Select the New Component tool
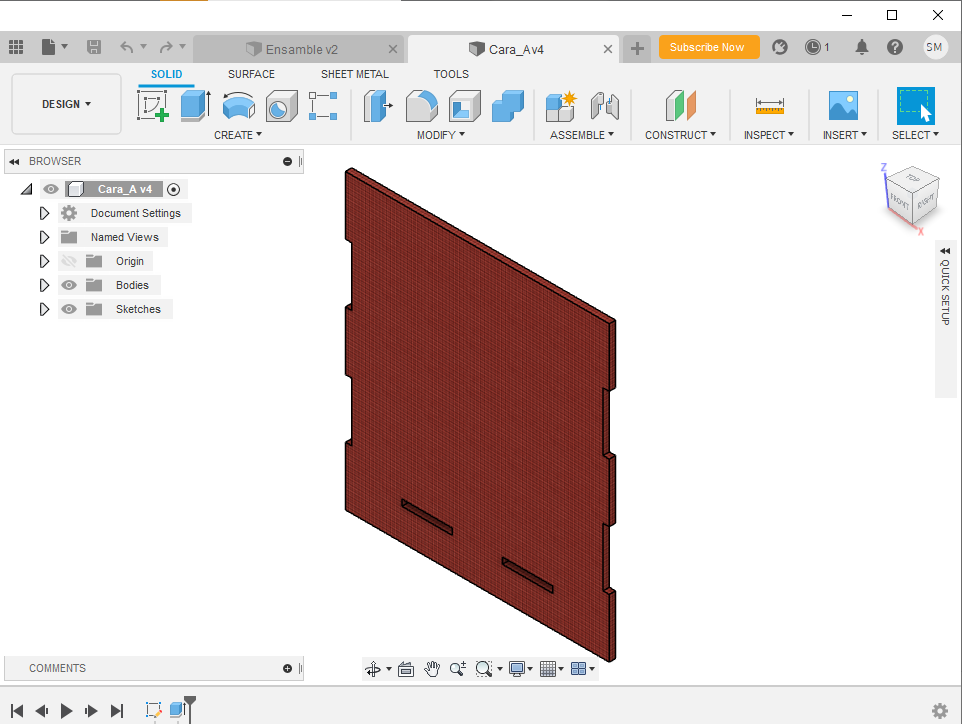This screenshot has width=962, height=724. pyautogui.click(x=561, y=106)
